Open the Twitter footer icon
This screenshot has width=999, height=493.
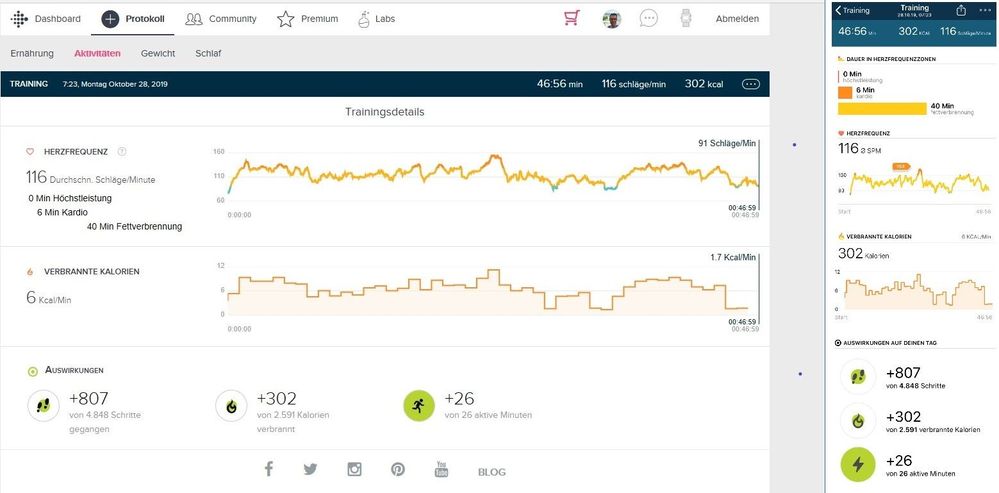pos(310,469)
